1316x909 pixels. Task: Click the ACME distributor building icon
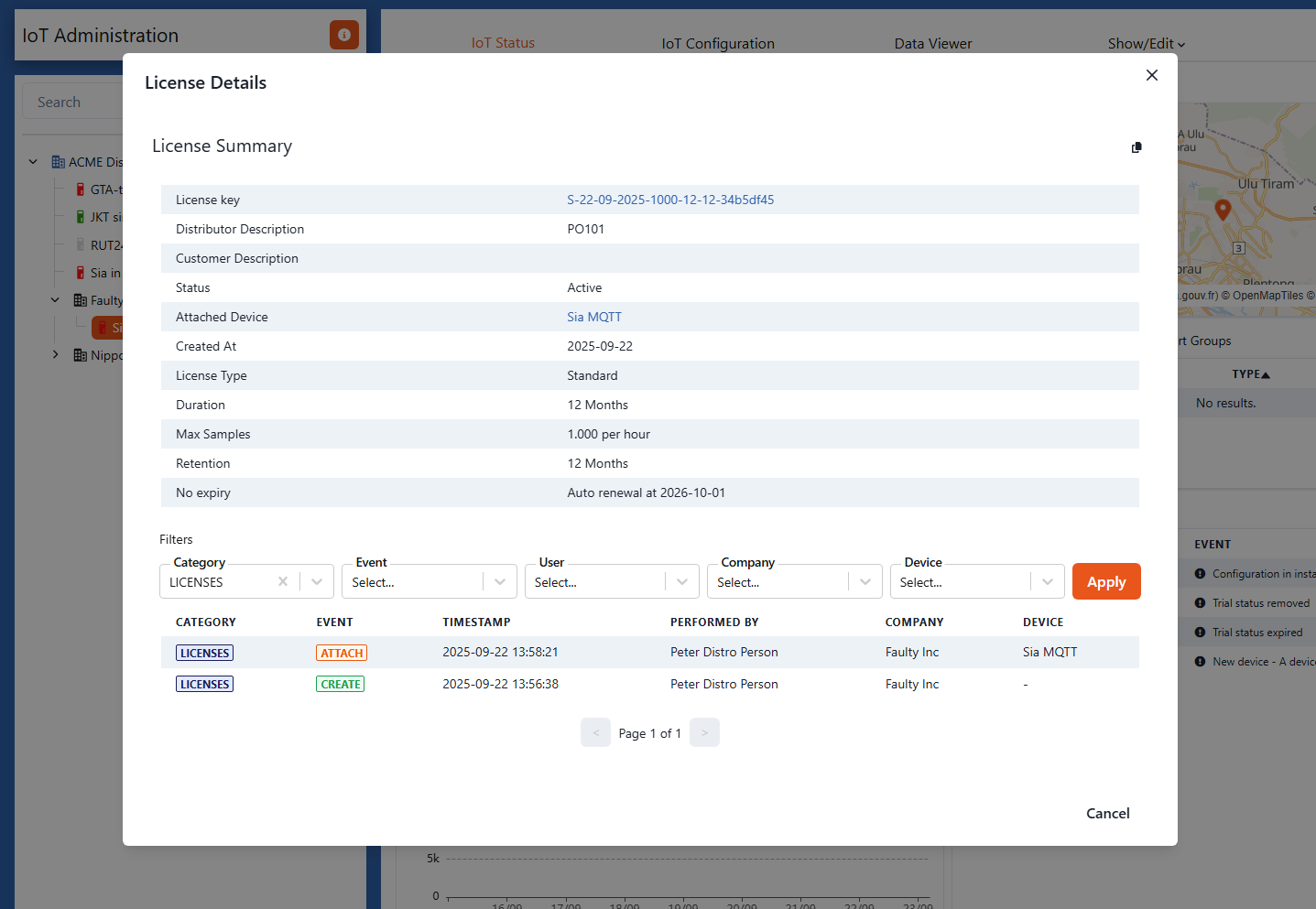pyautogui.click(x=59, y=162)
